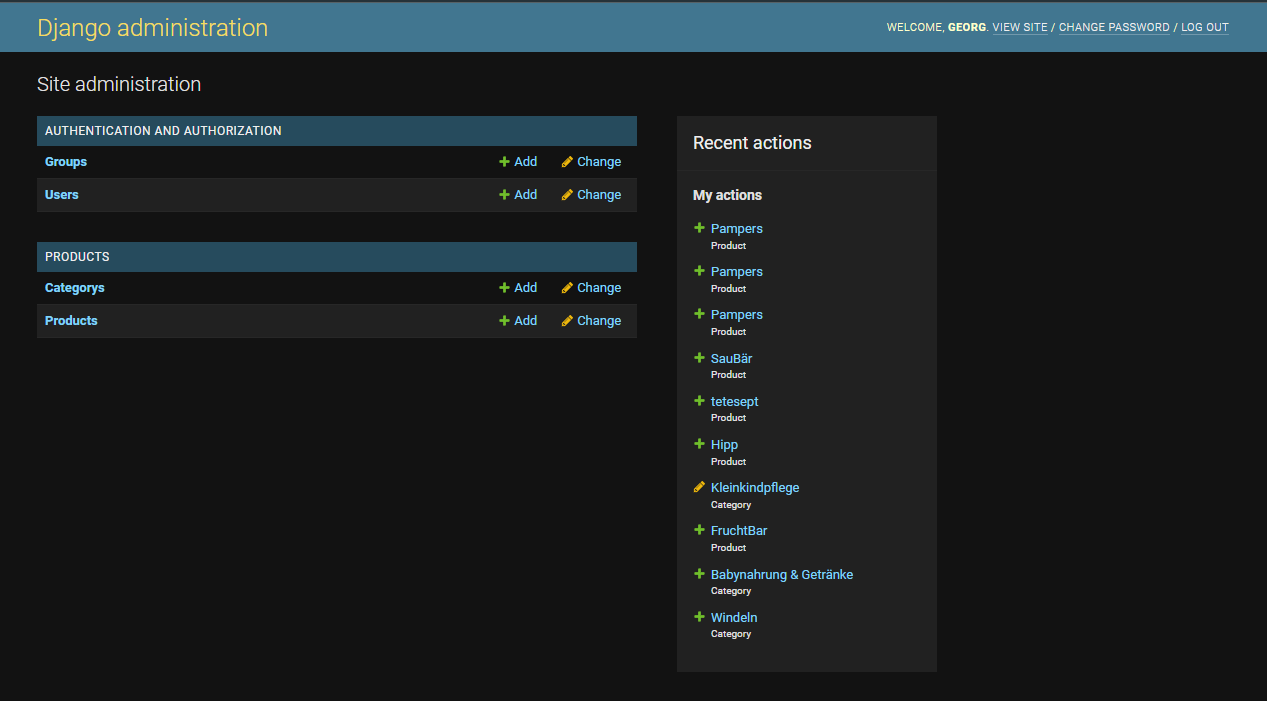
Task: Click VIEW SITE in the header
Action: point(1019,27)
